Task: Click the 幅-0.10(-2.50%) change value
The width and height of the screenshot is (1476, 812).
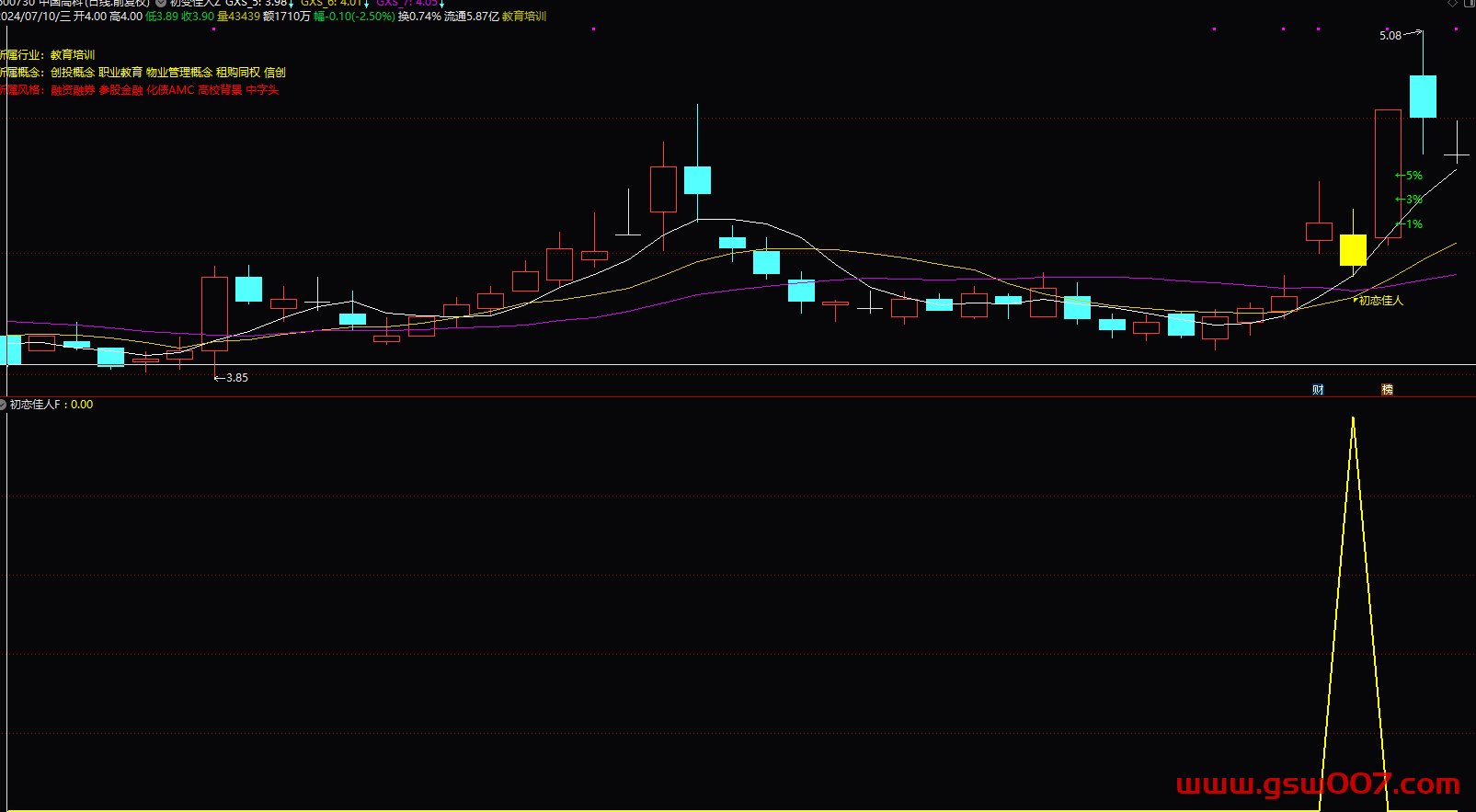Action: pos(354,17)
